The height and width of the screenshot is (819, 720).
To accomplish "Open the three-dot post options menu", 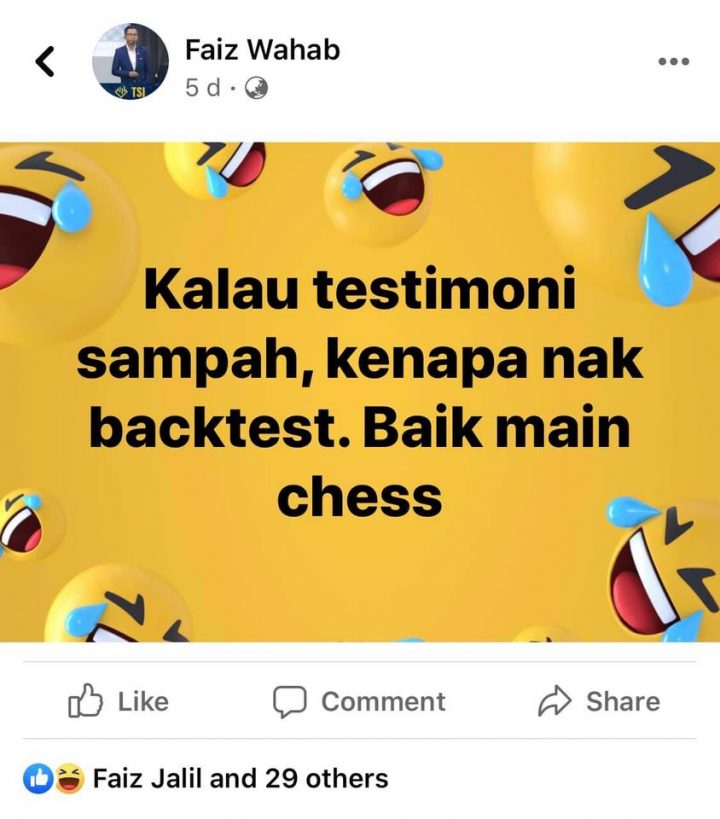I will (673, 61).
